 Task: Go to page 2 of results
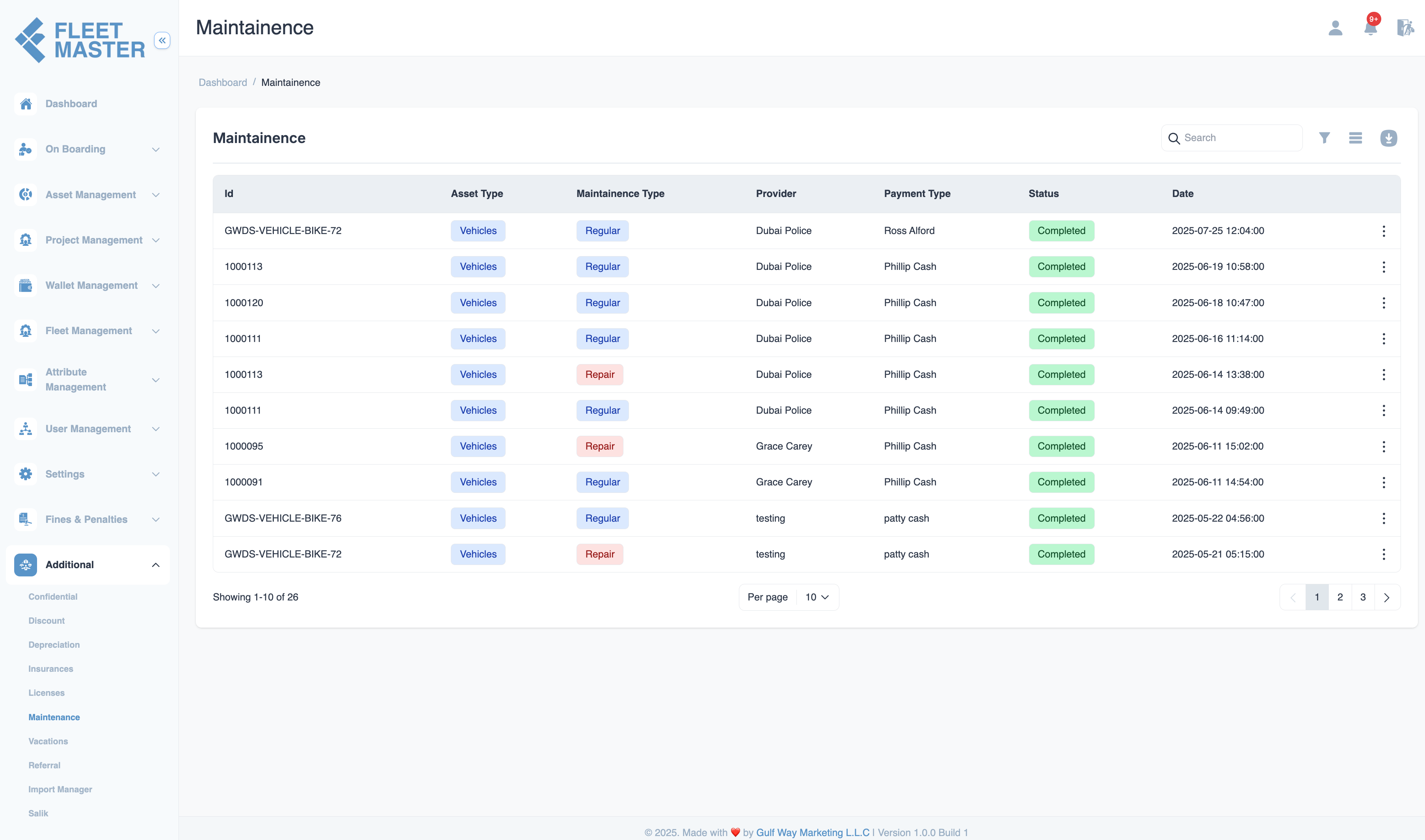click(x=1340, y=597)
